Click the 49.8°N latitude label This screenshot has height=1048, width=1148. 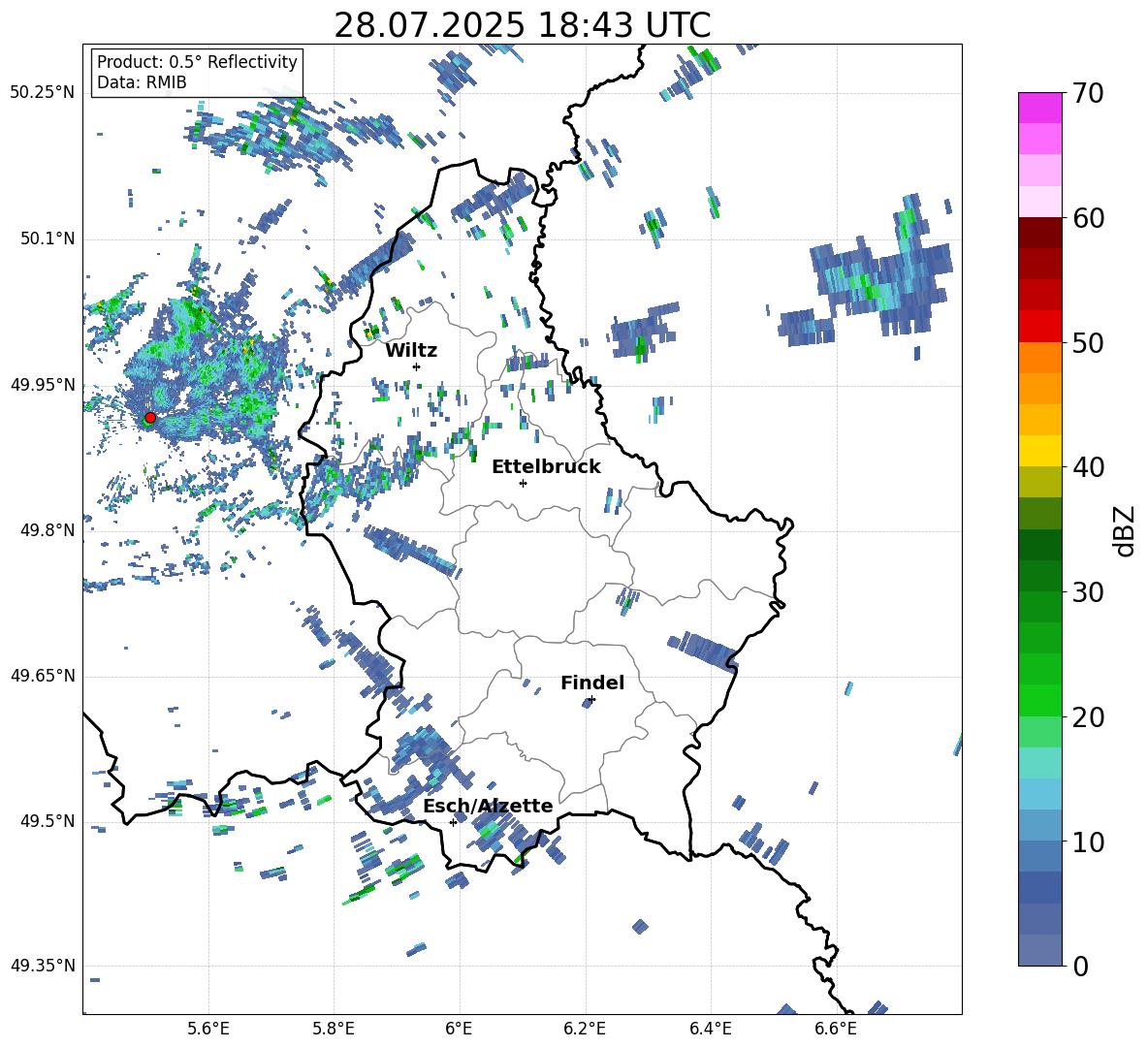pyautogui.click(x=47, y=530)
